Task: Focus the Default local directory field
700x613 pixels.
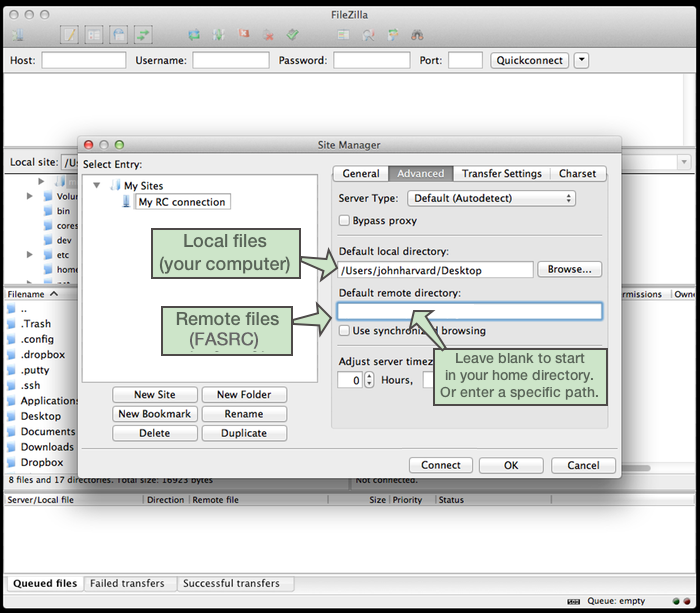Action: click(435, 270)
